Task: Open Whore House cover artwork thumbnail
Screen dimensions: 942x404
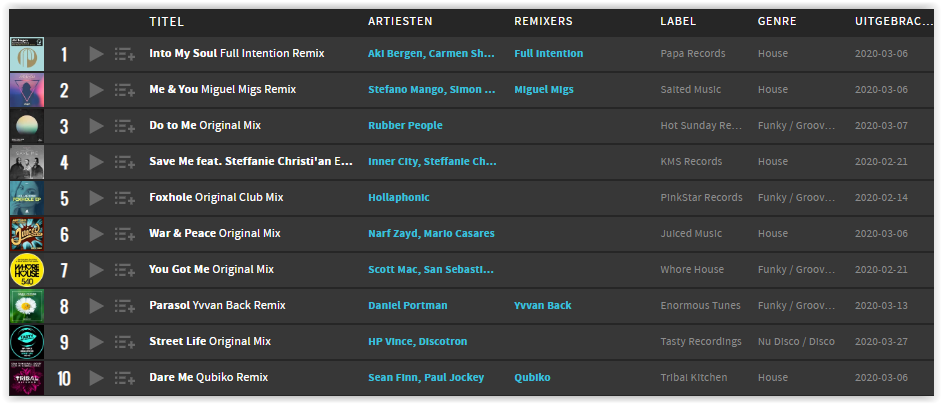Action: [x=27, y=271]
